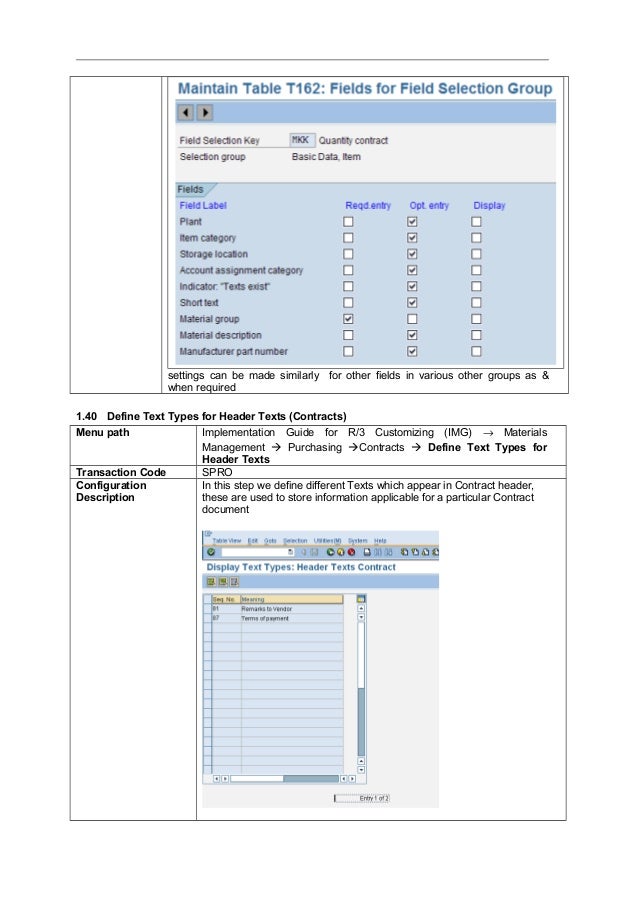
Task: Click the horizontal scrollbar under the table
Action: (284, 779)
